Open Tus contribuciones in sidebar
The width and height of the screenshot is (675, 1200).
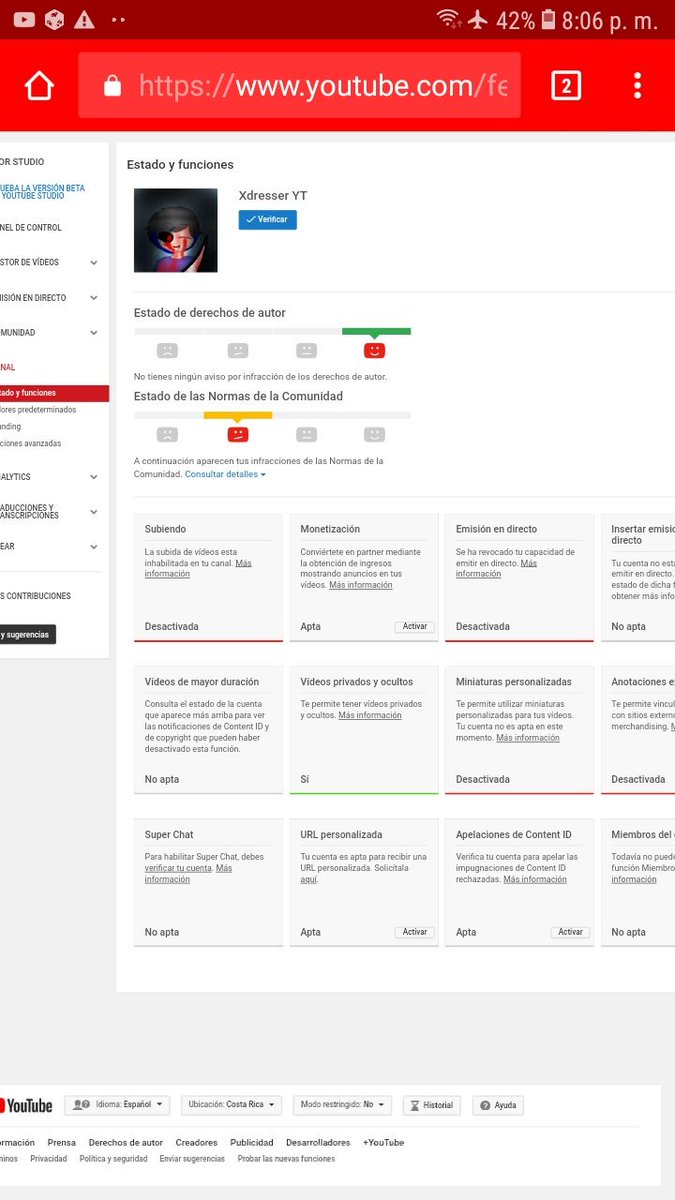35,596
